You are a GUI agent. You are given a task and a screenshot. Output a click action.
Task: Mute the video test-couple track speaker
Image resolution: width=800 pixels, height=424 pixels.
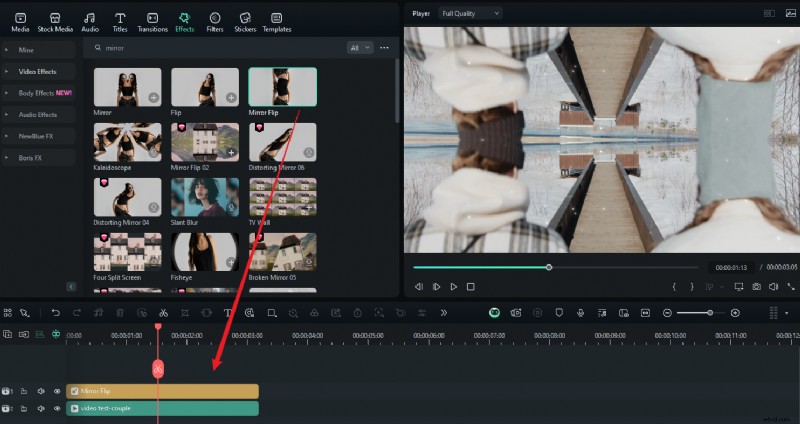[x=41, y=408]
